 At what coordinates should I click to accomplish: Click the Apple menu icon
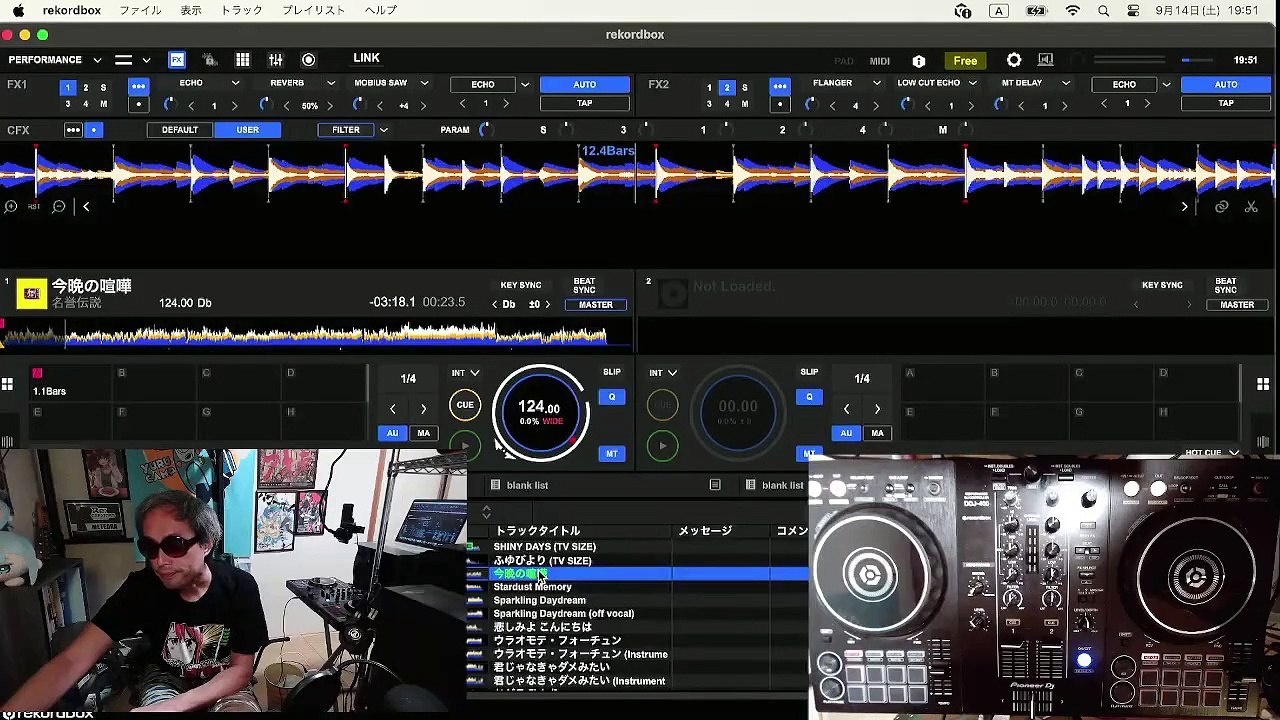click(x=18, y=11)
